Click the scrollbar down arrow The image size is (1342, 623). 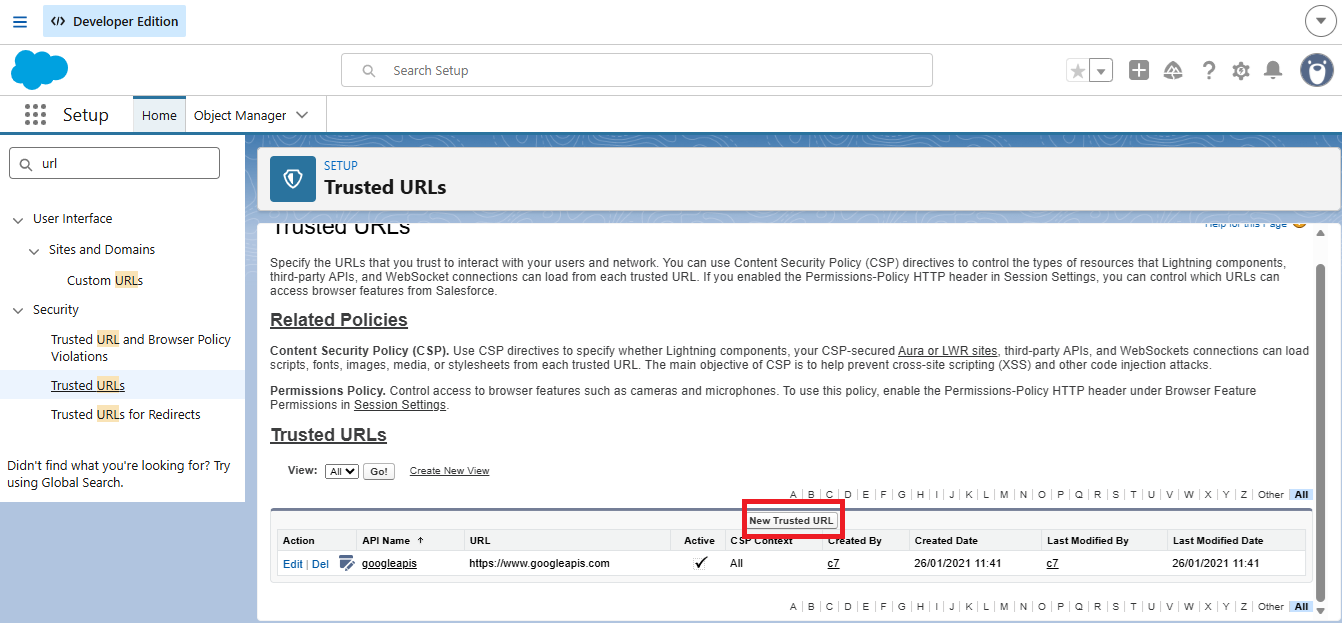tap(1320, 611)
